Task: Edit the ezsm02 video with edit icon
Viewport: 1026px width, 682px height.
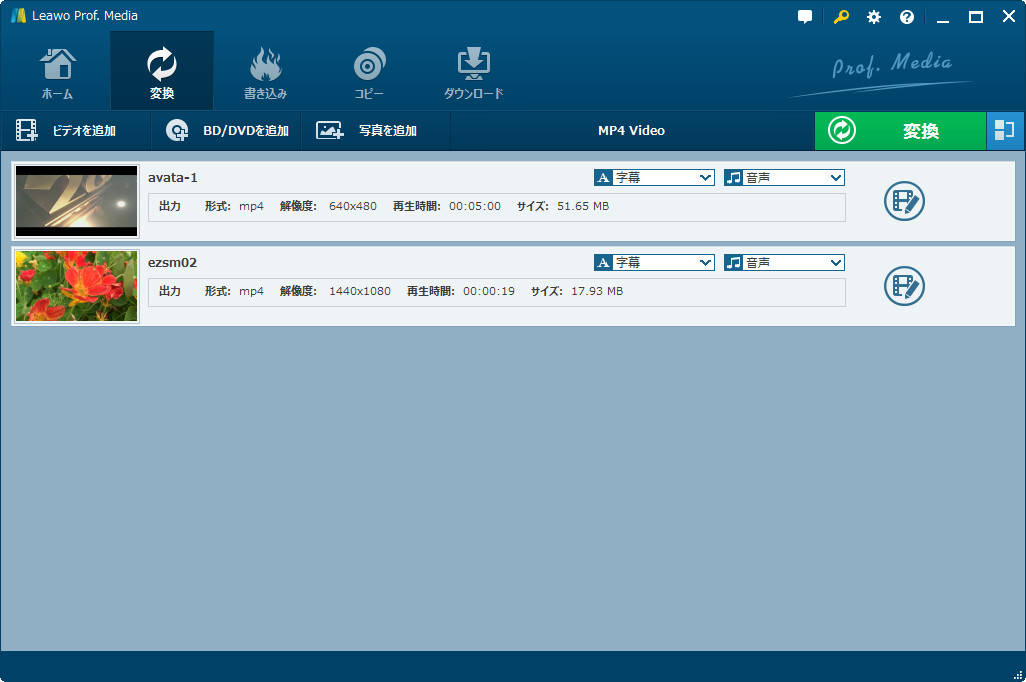Action: coord(904,286)
